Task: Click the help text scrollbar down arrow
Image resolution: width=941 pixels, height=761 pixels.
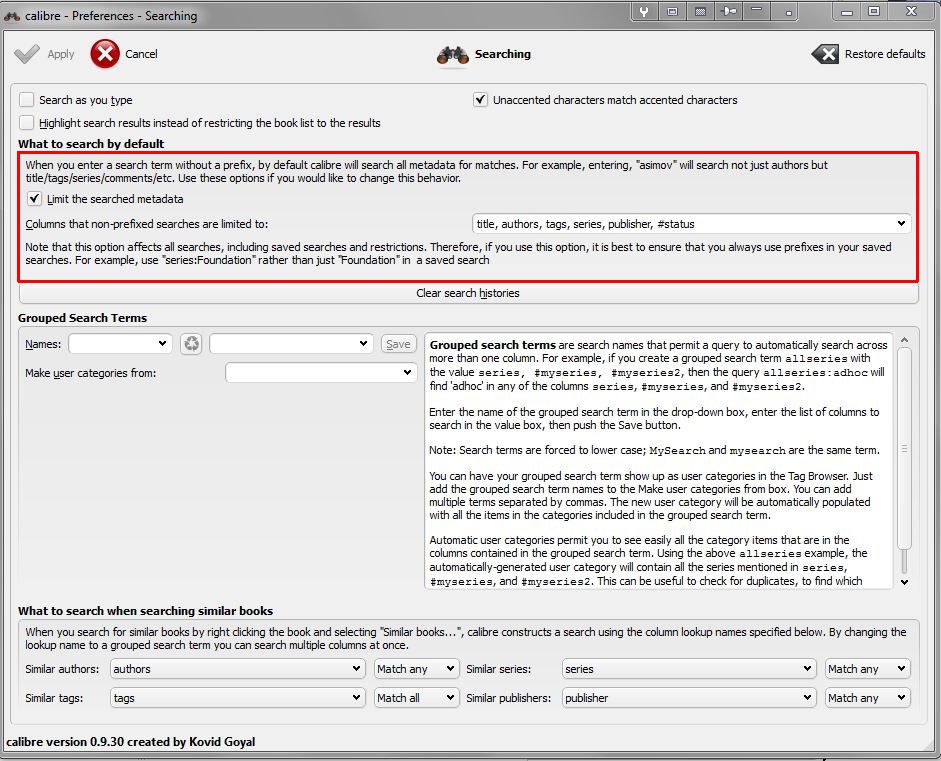Action: (x=904, y=582)
